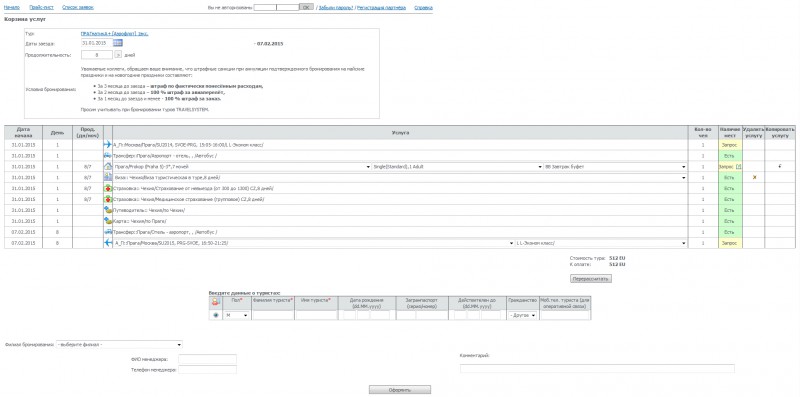
Task: Click the passport number field
Action: tap(432, 316)
